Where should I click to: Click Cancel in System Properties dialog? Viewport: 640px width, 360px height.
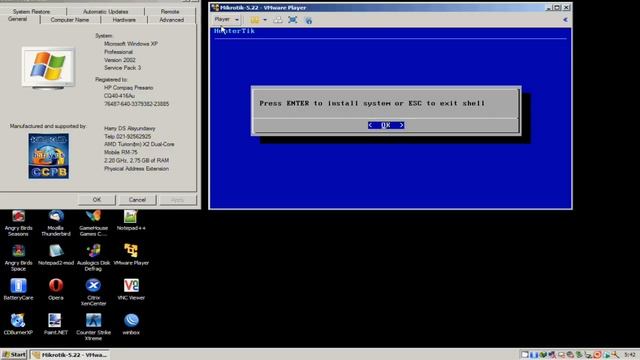137,200
